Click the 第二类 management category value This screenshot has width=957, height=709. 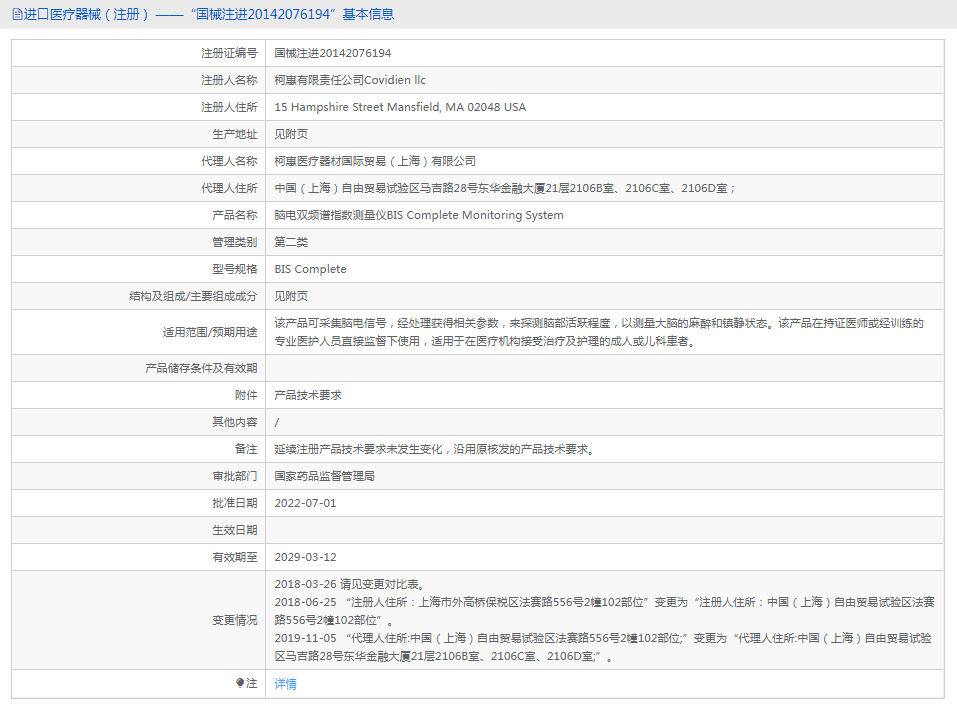click(291, 242)
